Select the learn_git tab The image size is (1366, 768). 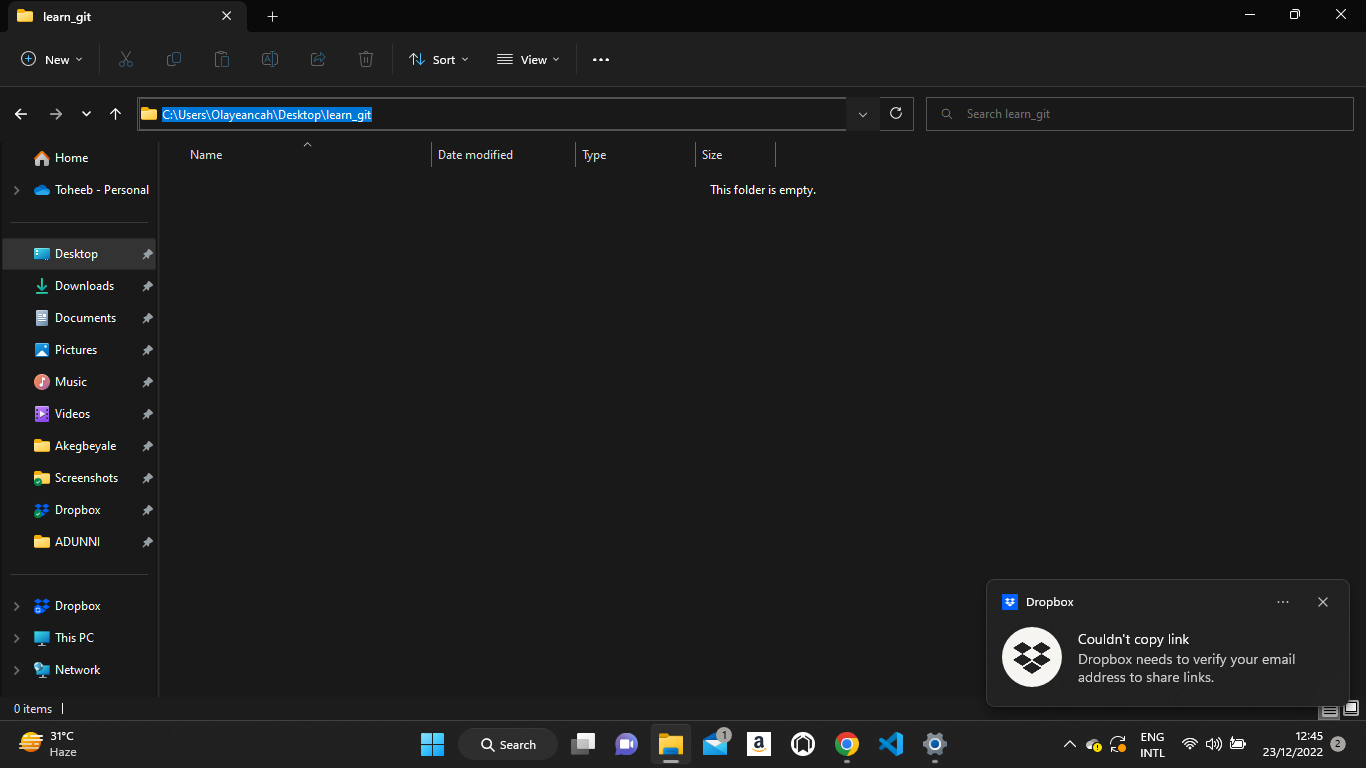point(126,16)
